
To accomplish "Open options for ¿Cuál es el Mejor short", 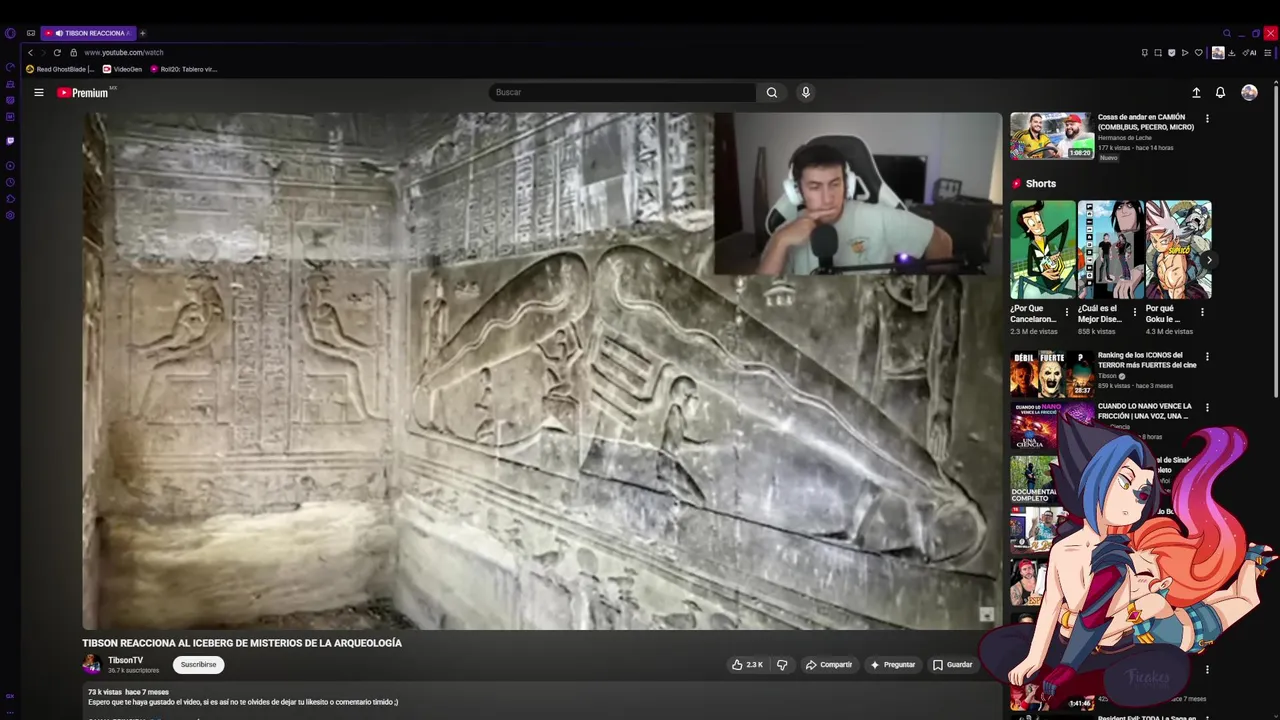I will coord(1134,312).
